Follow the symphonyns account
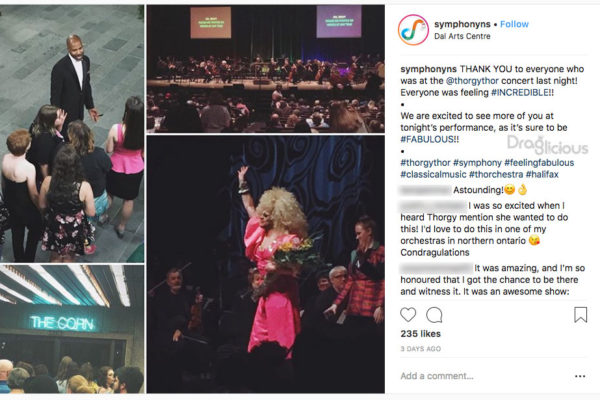600x400 pixels. click(514, 24)
